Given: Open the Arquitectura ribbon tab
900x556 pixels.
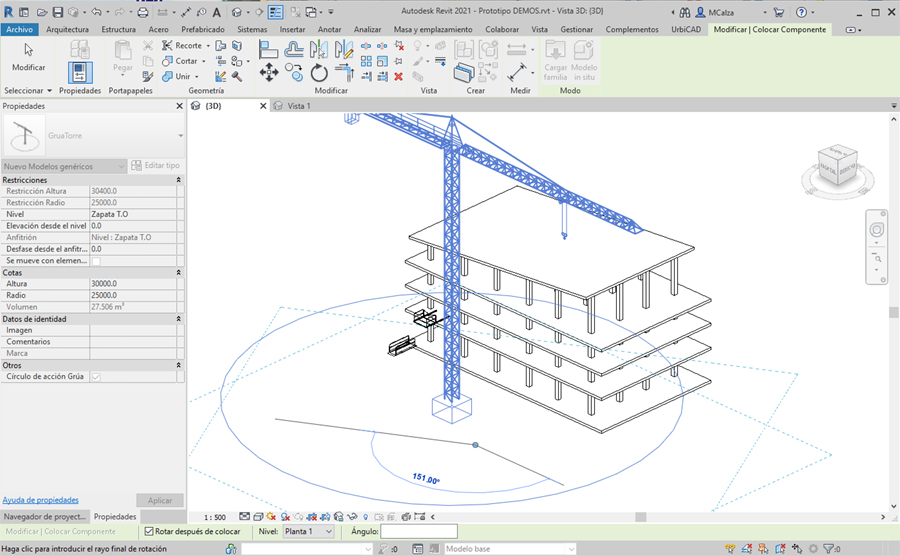Looking at the screenshot, I should [67, 30].
